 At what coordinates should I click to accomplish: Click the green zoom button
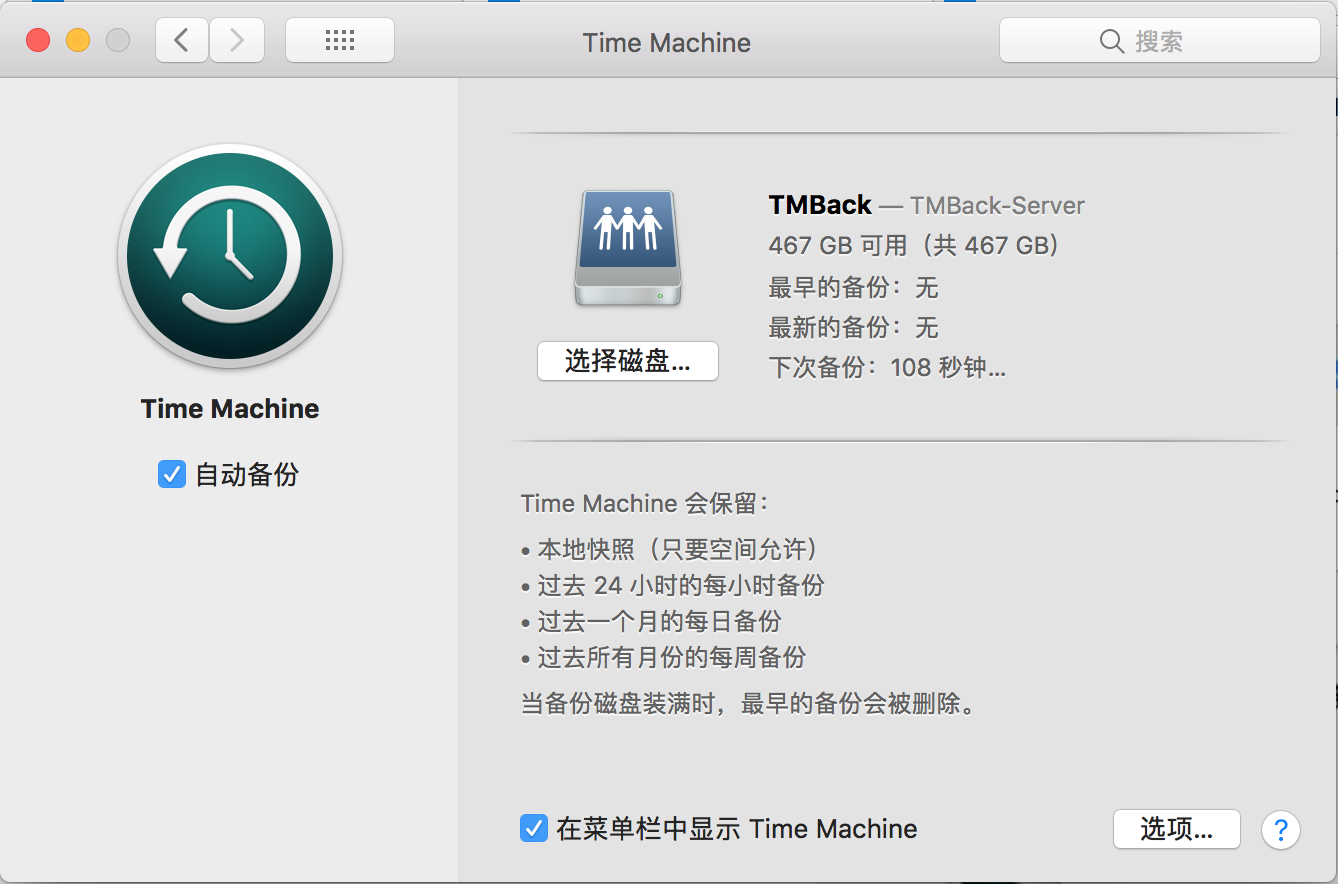click(117, 39)
